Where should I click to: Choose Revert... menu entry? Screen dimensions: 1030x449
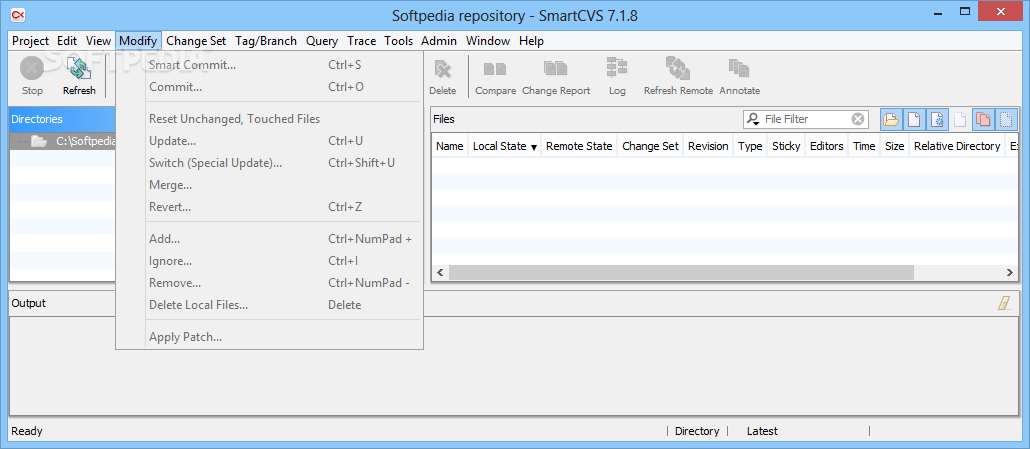[x=269, y=207]
